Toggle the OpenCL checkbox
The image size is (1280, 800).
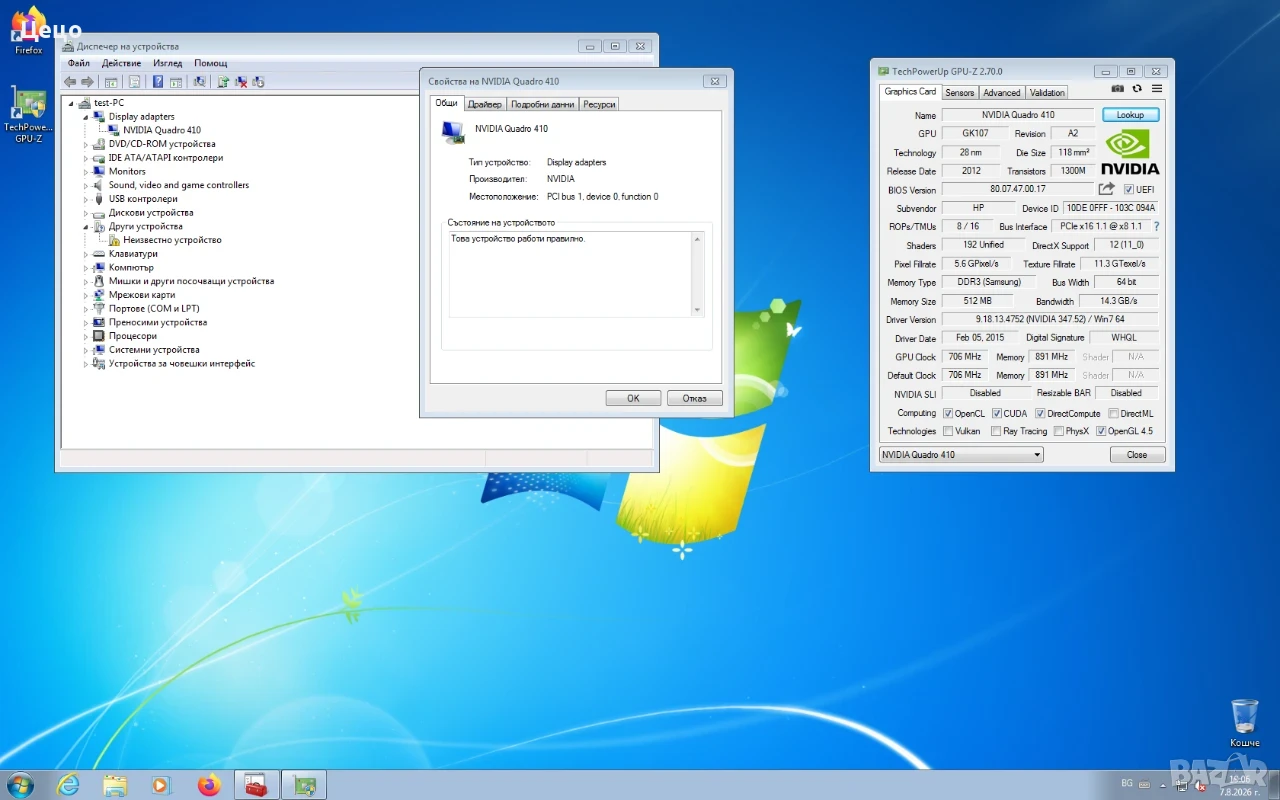pos(948,414)
